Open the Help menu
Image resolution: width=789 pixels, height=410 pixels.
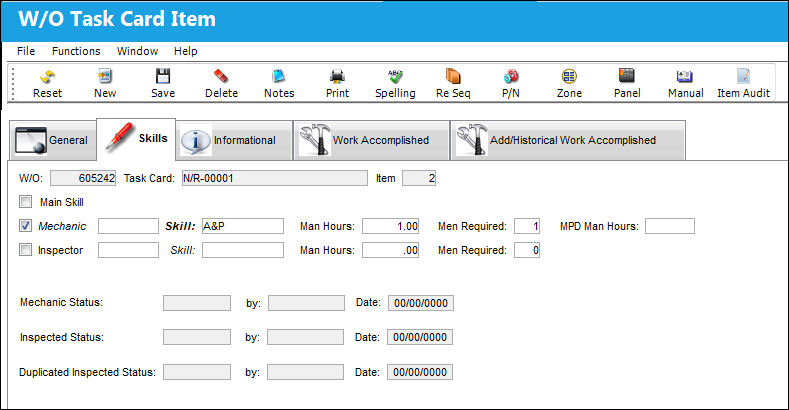click(186, 51)
